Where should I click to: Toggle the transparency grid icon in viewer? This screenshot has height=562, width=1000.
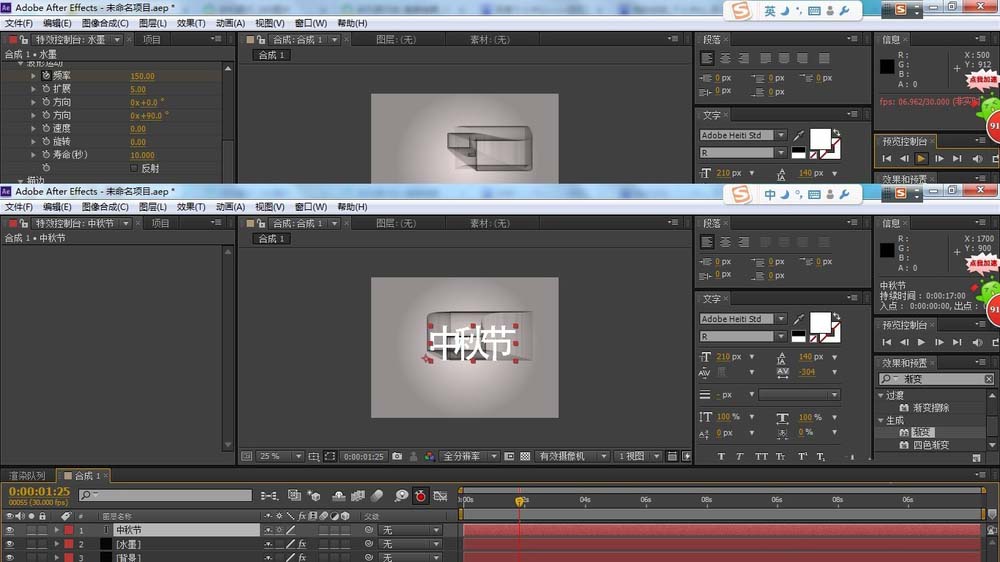coord(525,457)
